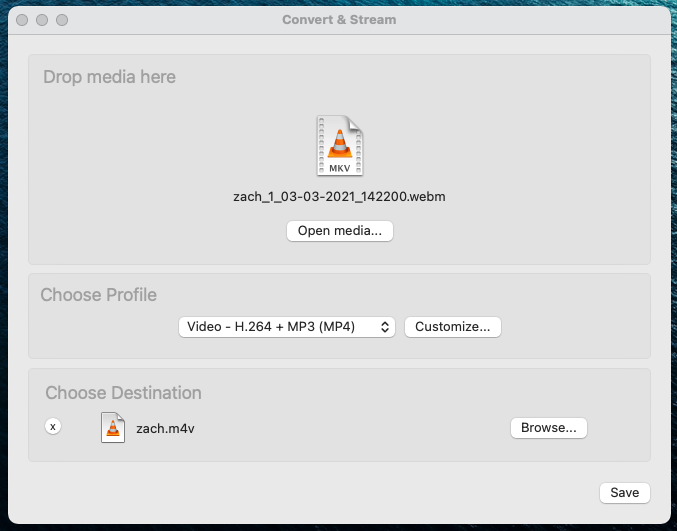Click the MKV media file icon

[x=340, y=145]
